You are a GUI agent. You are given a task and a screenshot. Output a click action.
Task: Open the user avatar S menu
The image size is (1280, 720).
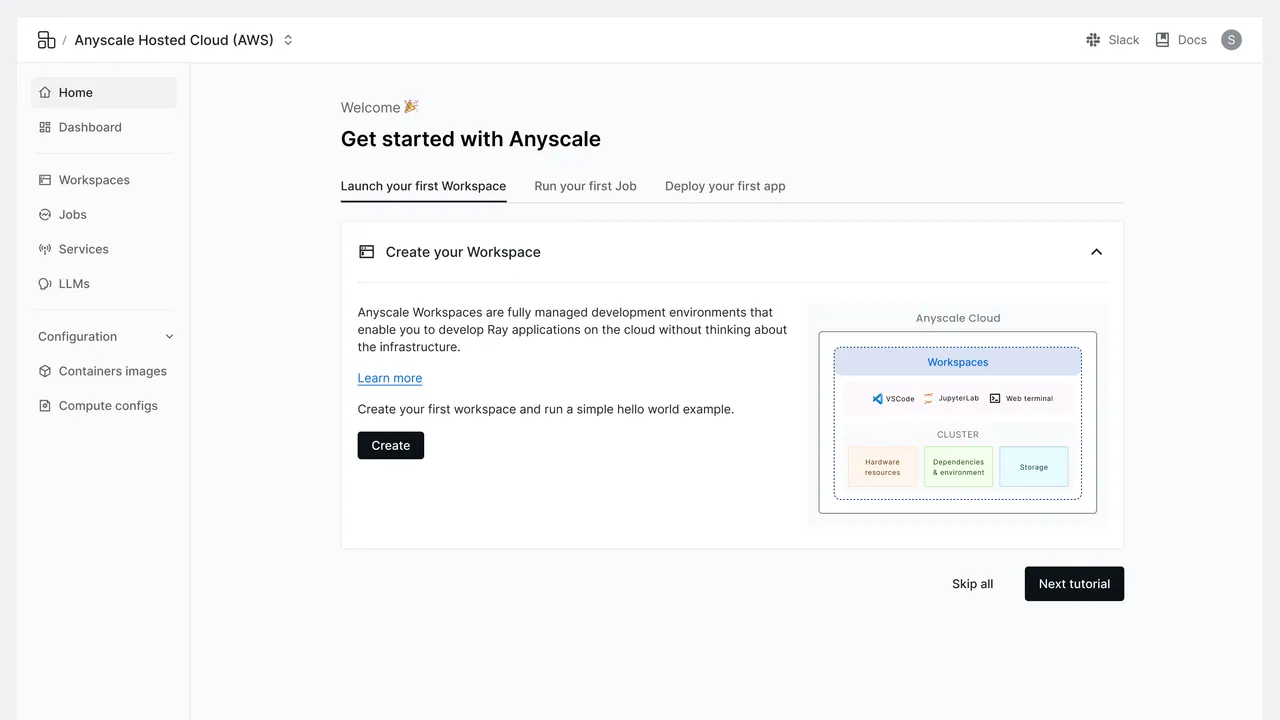tap(1231, 40)
